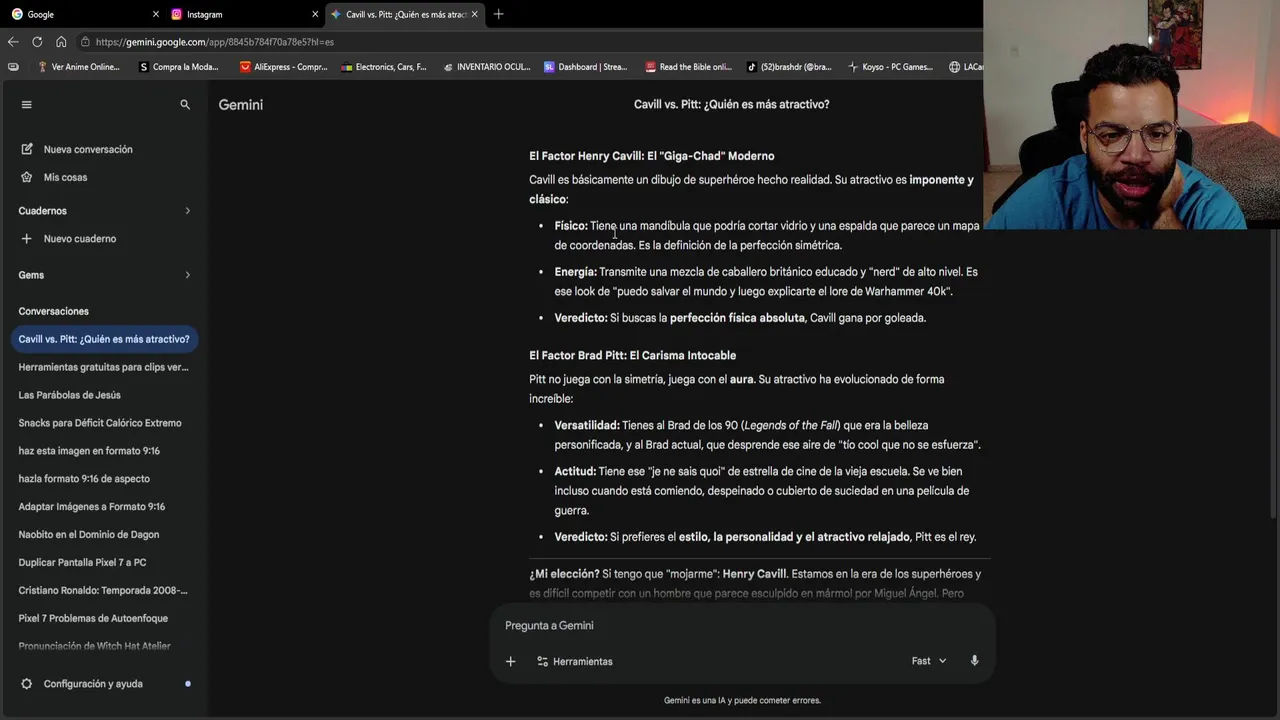Start voice input with microphone

974,661
